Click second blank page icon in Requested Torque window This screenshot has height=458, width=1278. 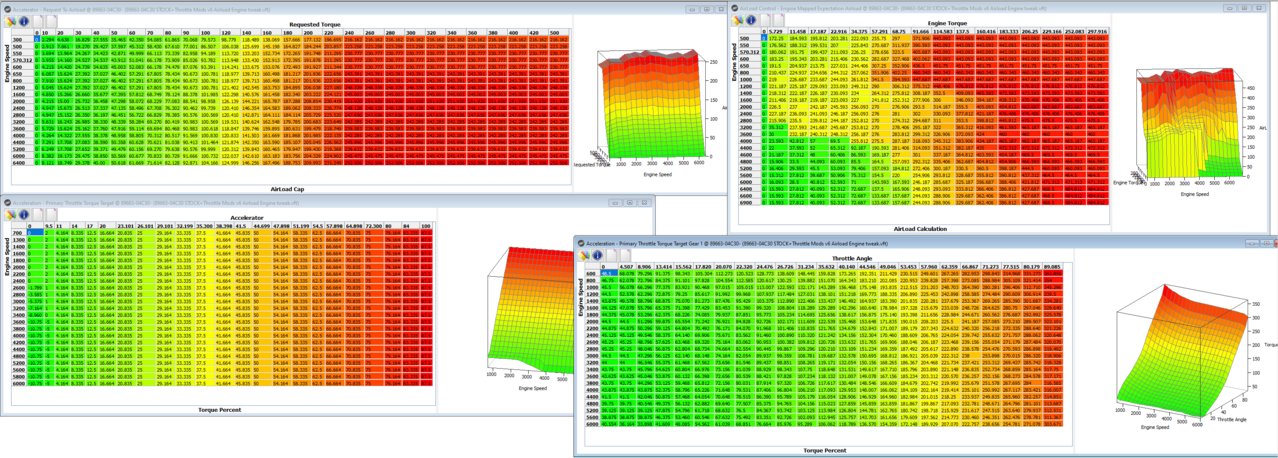click(x=51, y=21)
